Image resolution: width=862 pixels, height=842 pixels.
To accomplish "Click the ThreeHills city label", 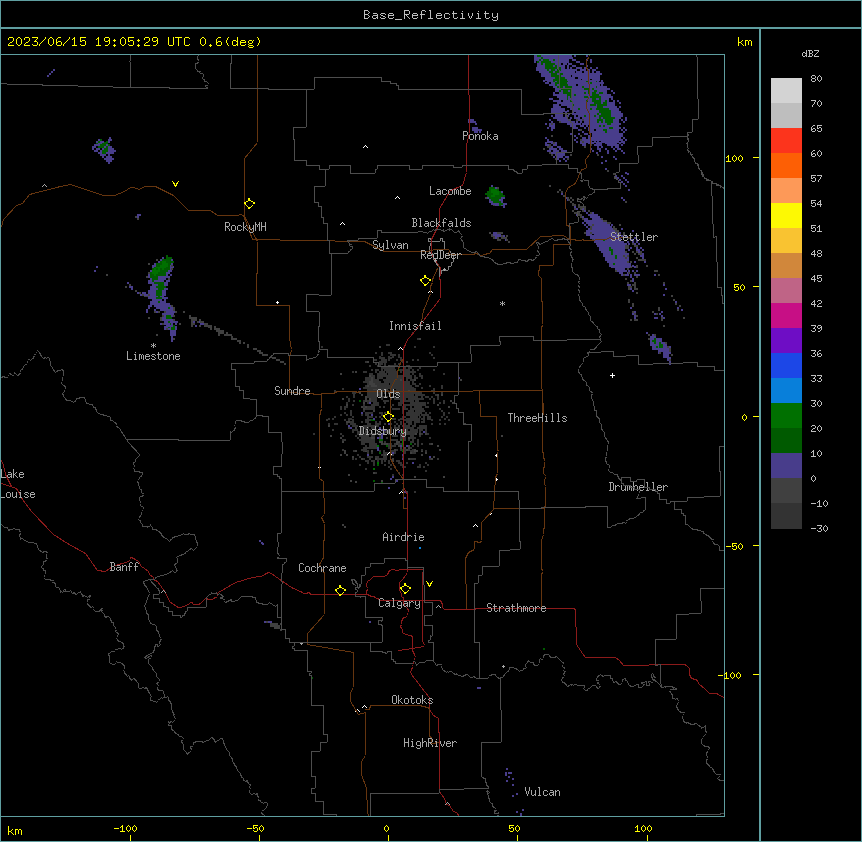I will tap(537, 418).
